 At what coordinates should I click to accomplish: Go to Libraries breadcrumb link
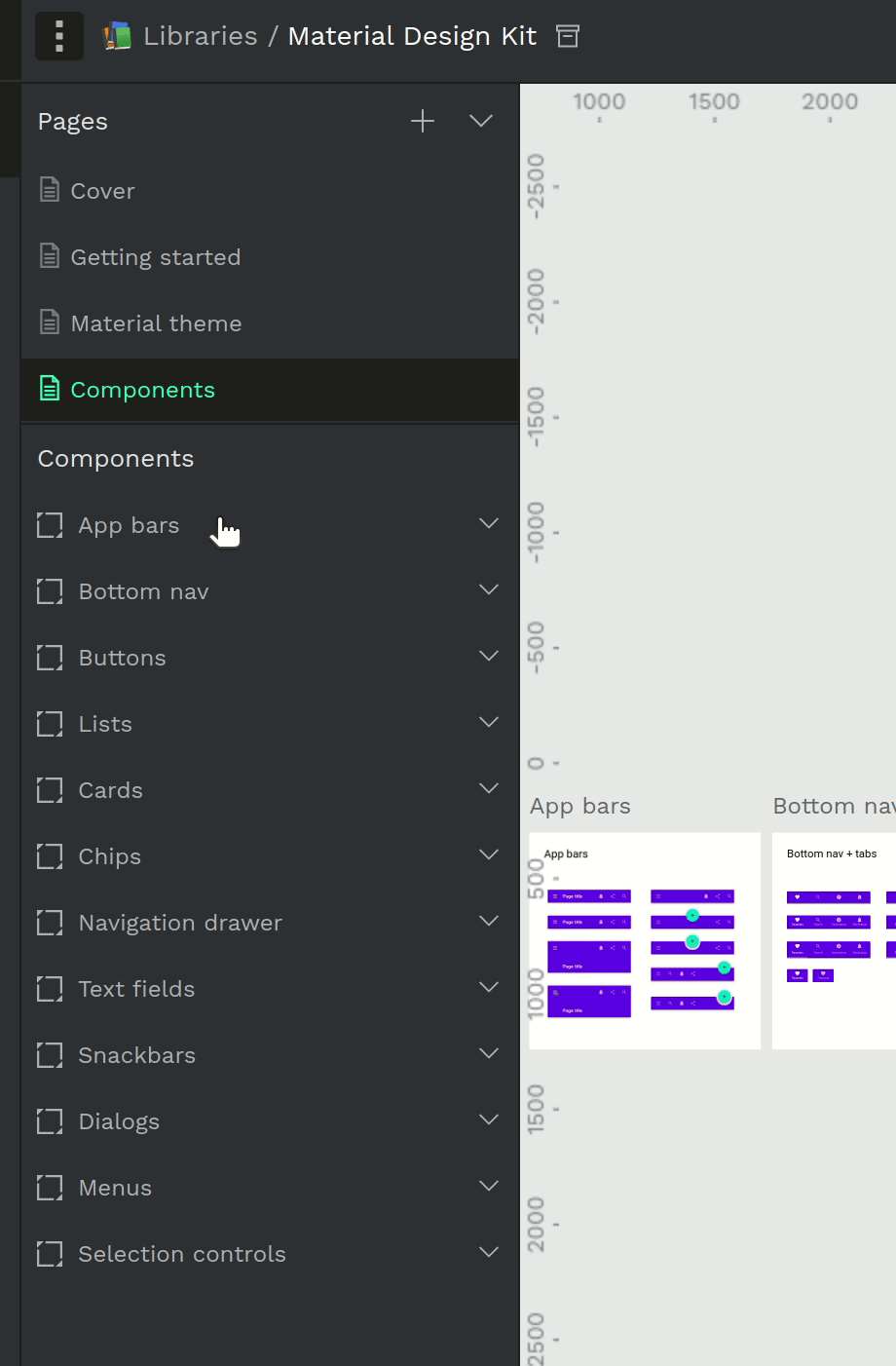(201, 36)
